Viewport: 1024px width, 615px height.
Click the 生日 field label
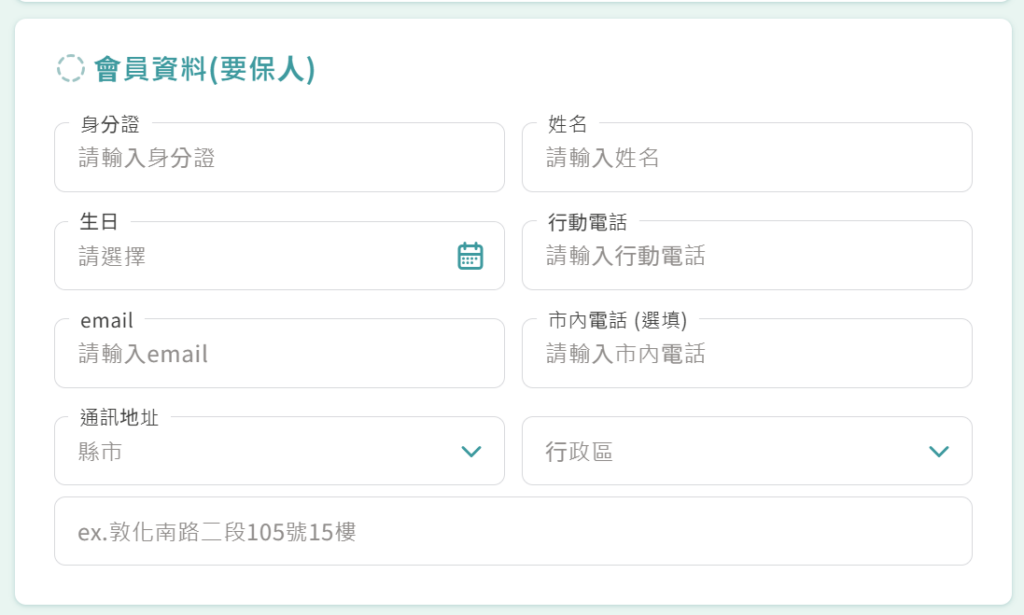(x=99, y=223)
